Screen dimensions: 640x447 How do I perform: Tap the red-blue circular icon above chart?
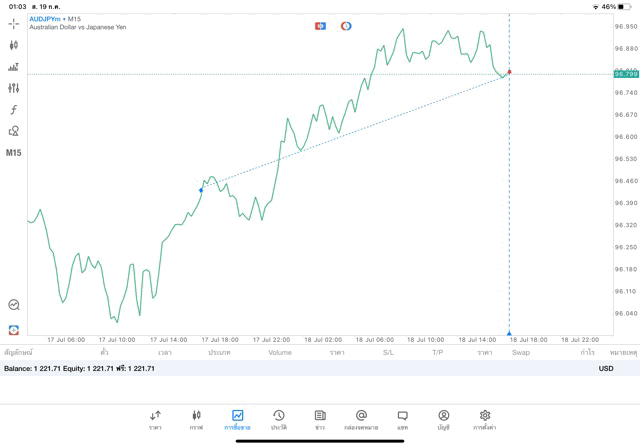pos(346,26)
